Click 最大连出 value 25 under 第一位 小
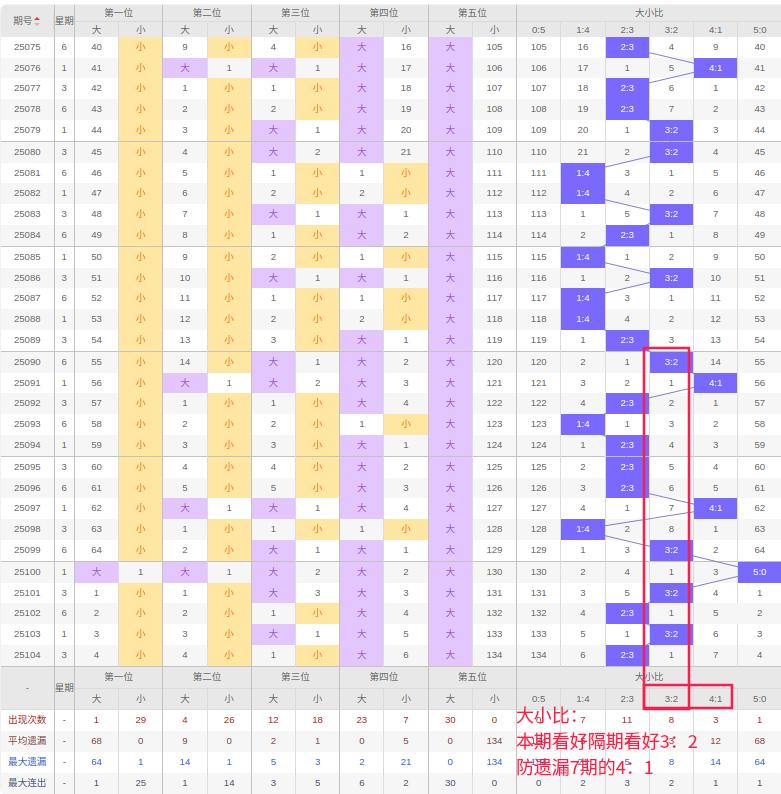 140,783
